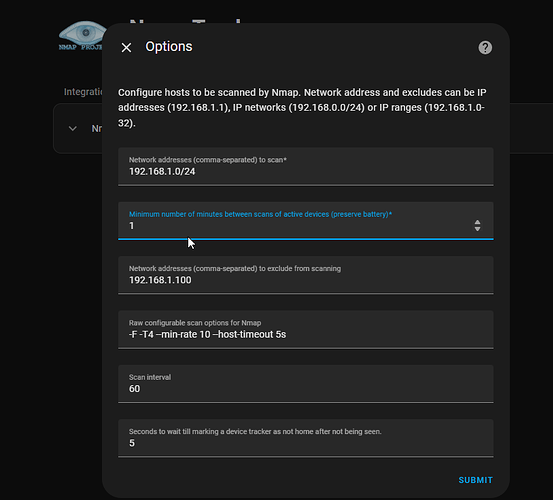Click the 192.168.1.100 excluded address value
553x500 pixels.
160,280
